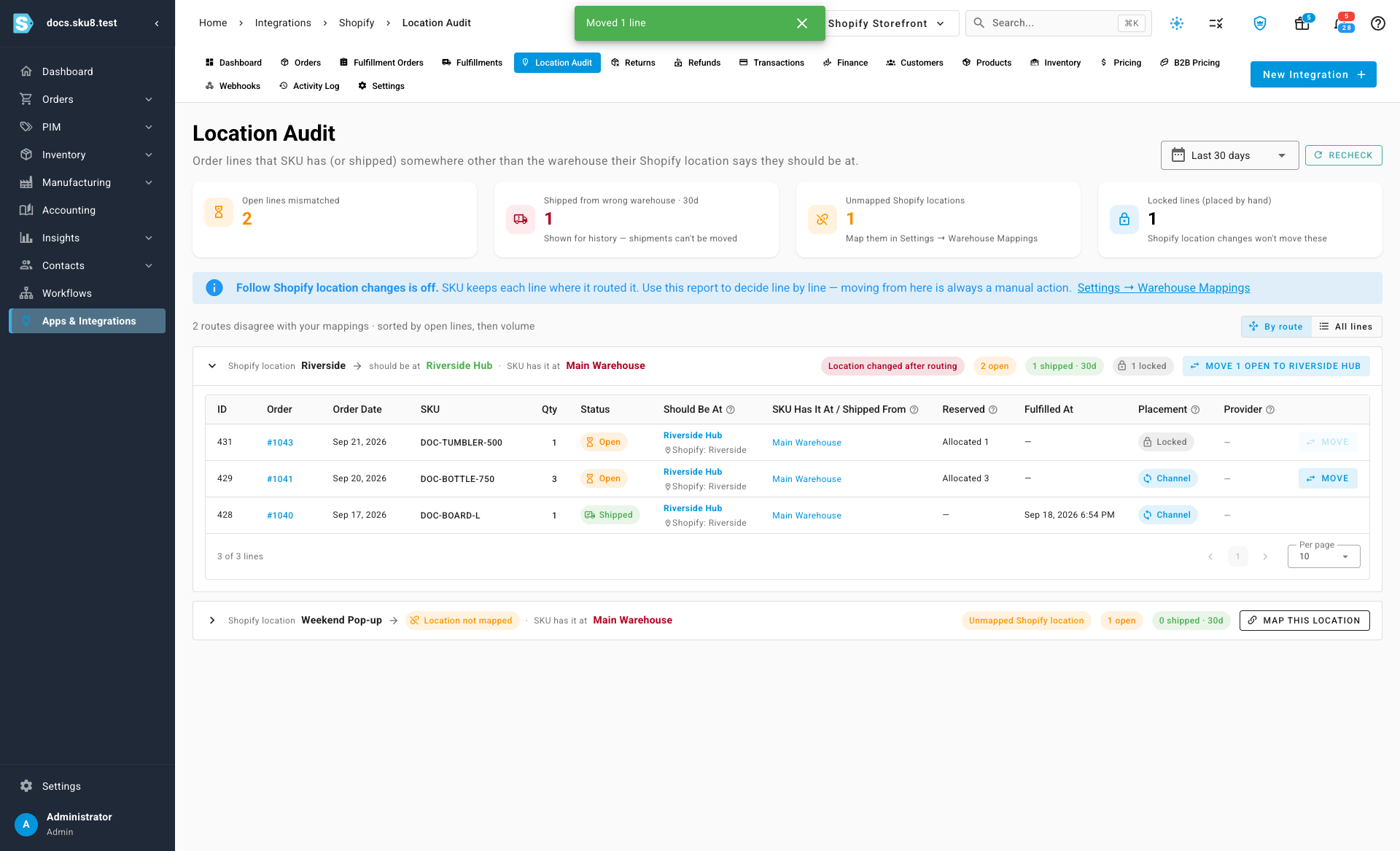Viewport: 1400px width, 851px height.
Task: Expand the Weekend Pop-up route group
Action: 212,621
